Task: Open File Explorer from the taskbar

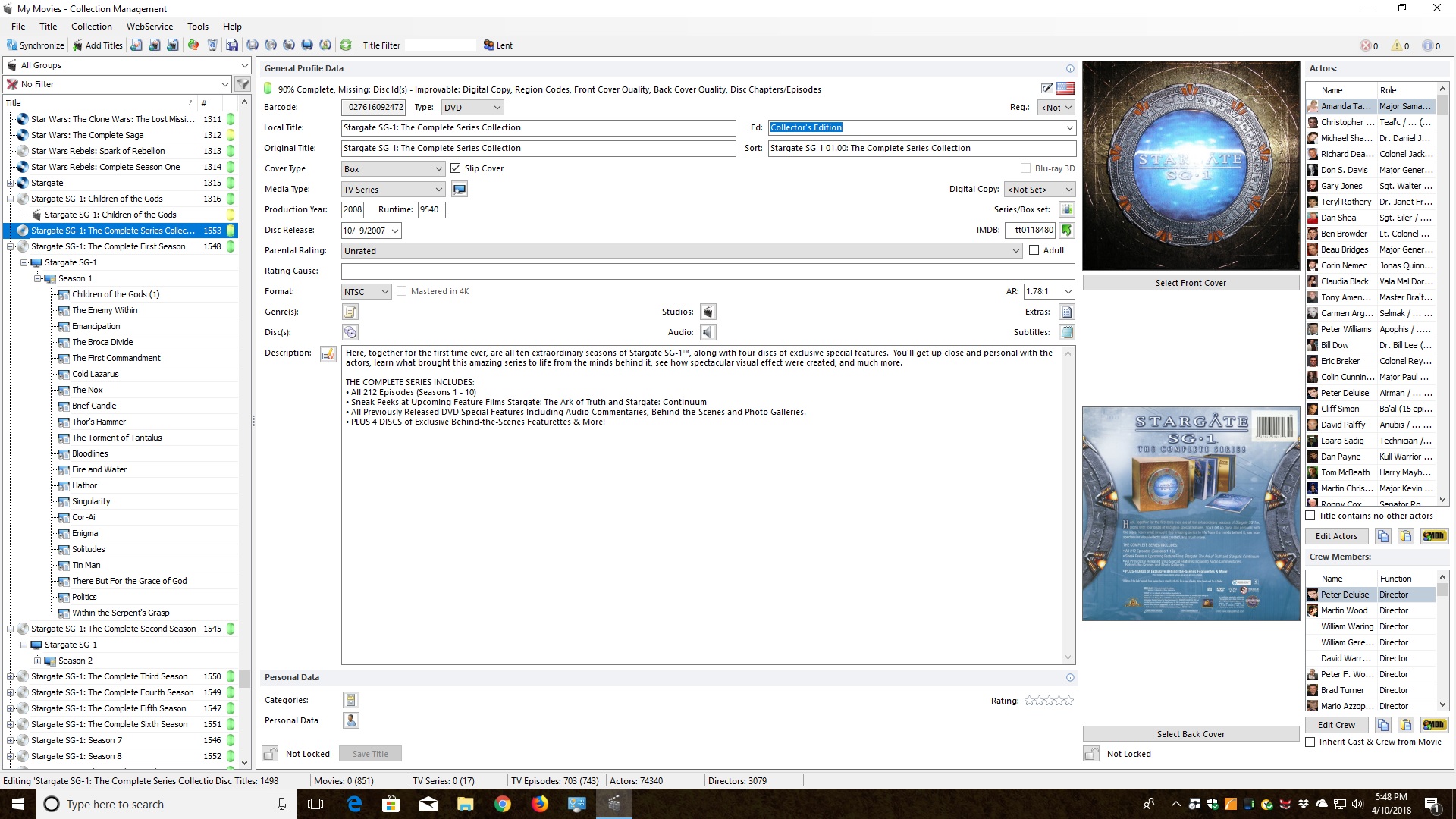Action: (x=465, y=804)
